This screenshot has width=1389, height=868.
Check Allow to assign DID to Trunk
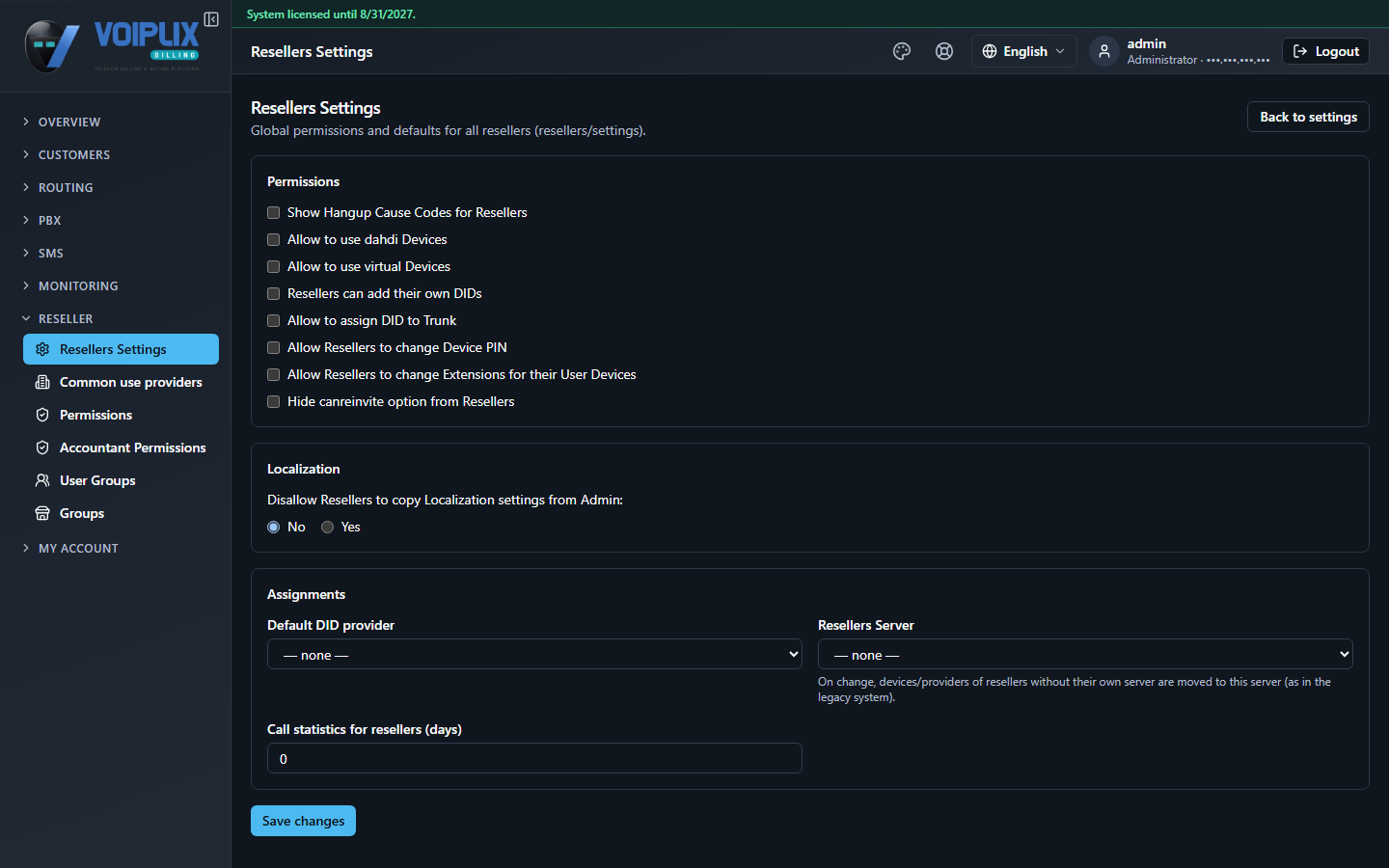pyautogui.click(x=274, y=320)
